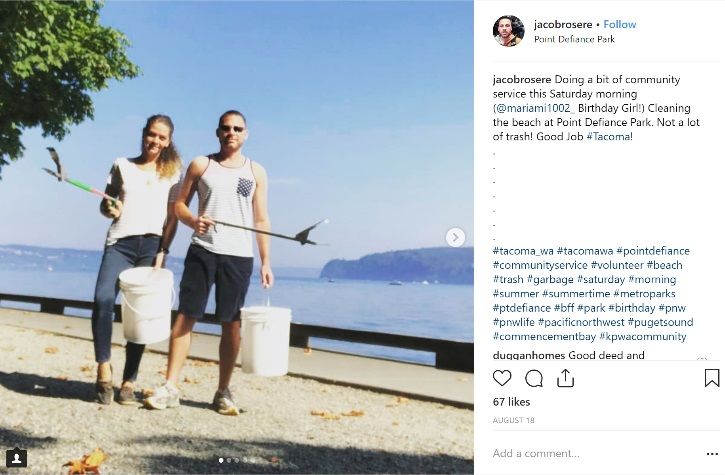Open the @mariami1002_ mention
The width and height of the screenshot is (725, 475).
pos(534,108)
